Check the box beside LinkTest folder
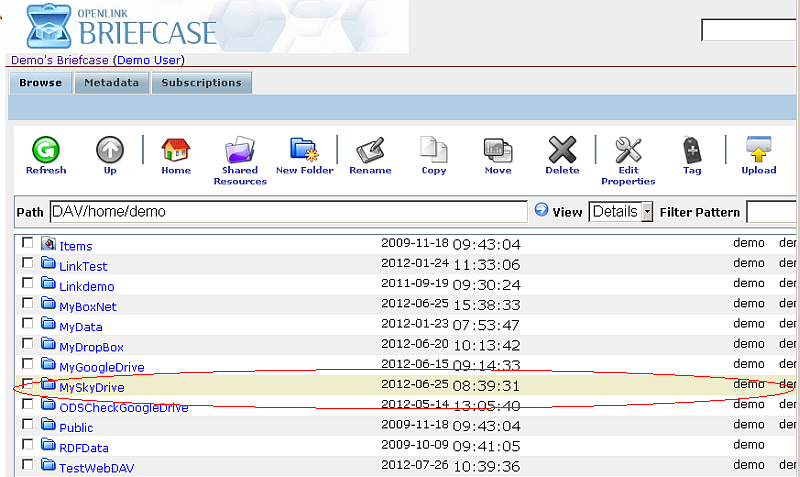 pos(28,263)
